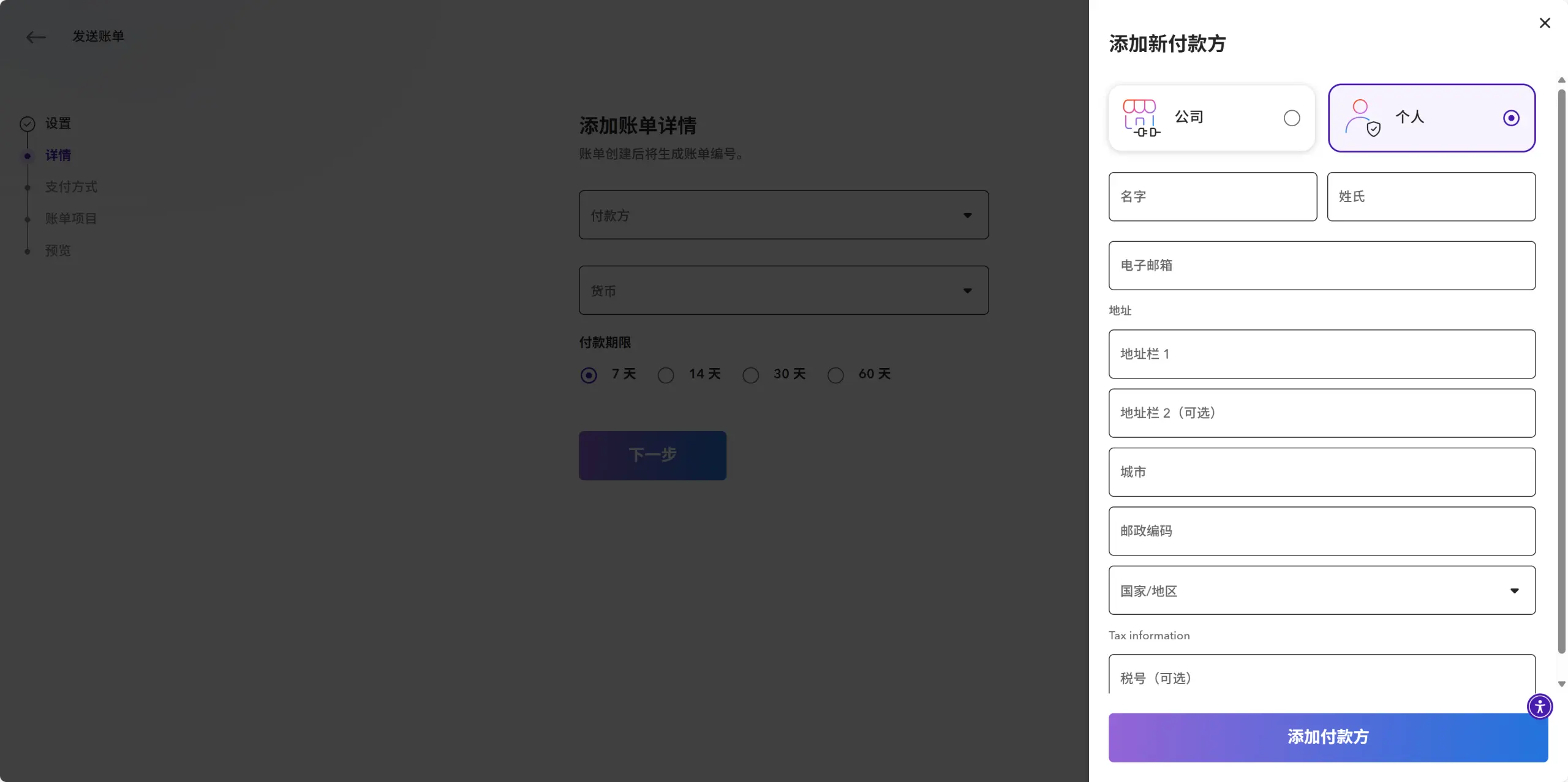Focus the 电子邮箱 input field
This screenshot has width=1568, height=782.
(1322, 266)
